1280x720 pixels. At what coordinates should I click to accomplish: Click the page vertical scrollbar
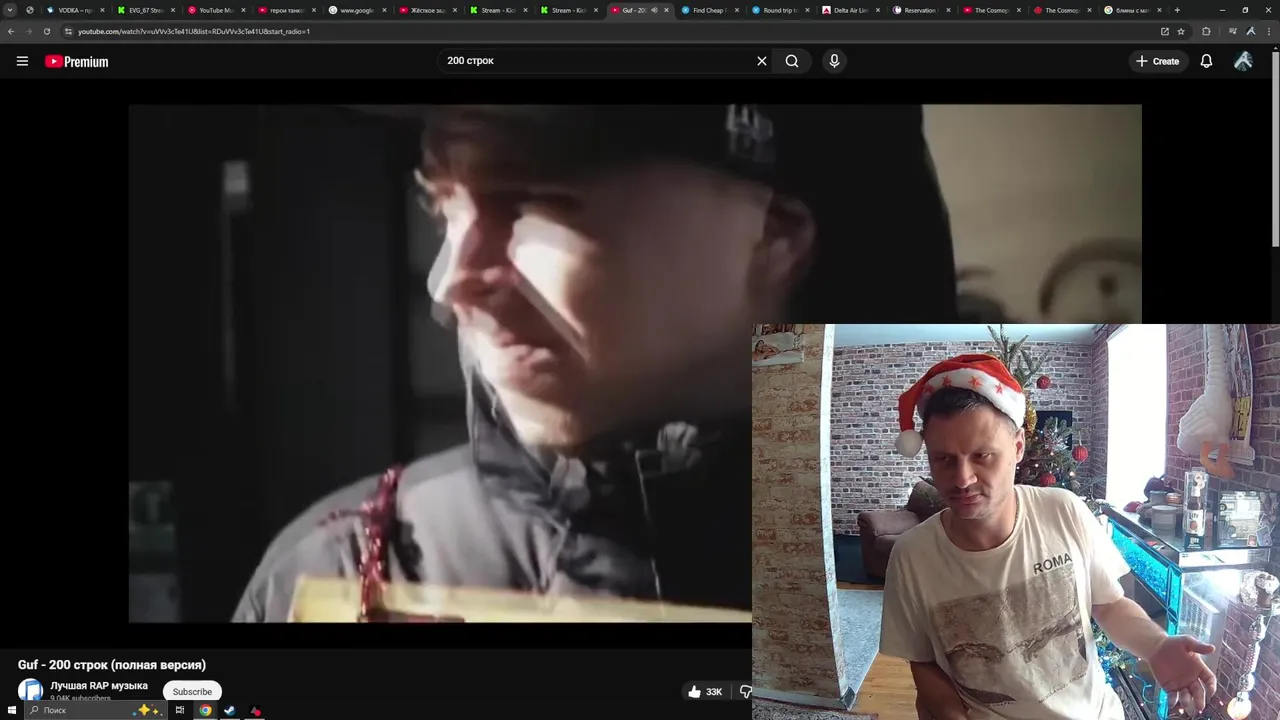pos(1275,150)
